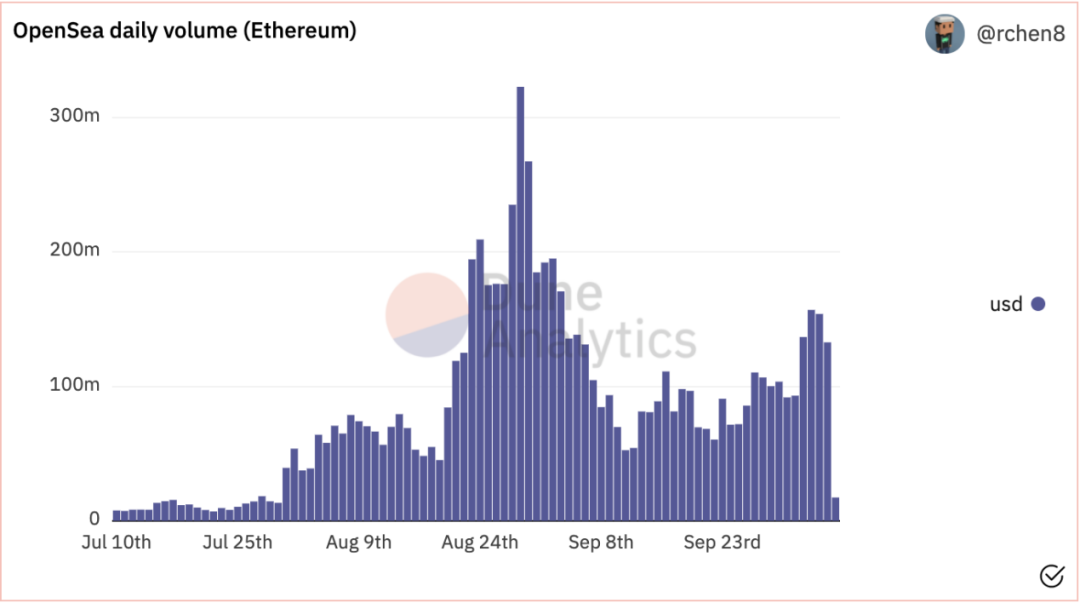Click the Sep 23rd axis label
This screenshot has width=1080, height=603.
click(722, 542)
